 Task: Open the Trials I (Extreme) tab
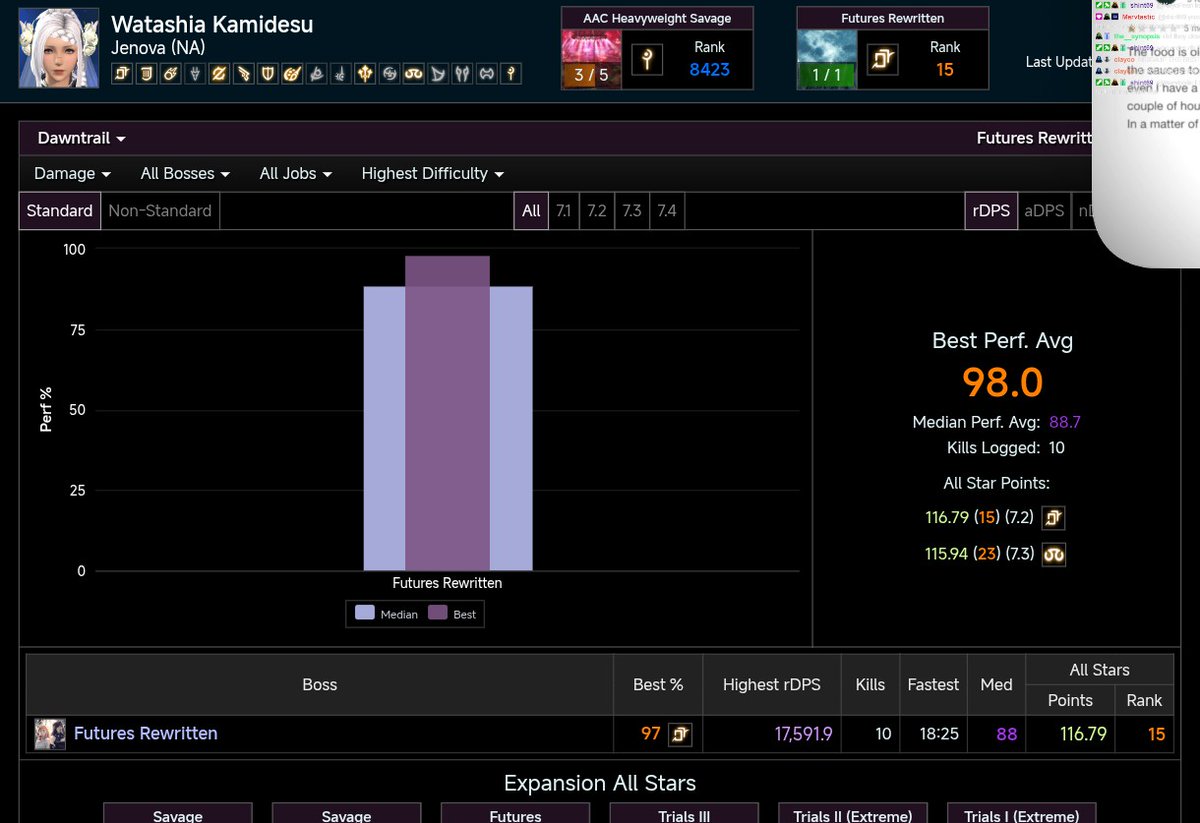[x=1022, y=813]
